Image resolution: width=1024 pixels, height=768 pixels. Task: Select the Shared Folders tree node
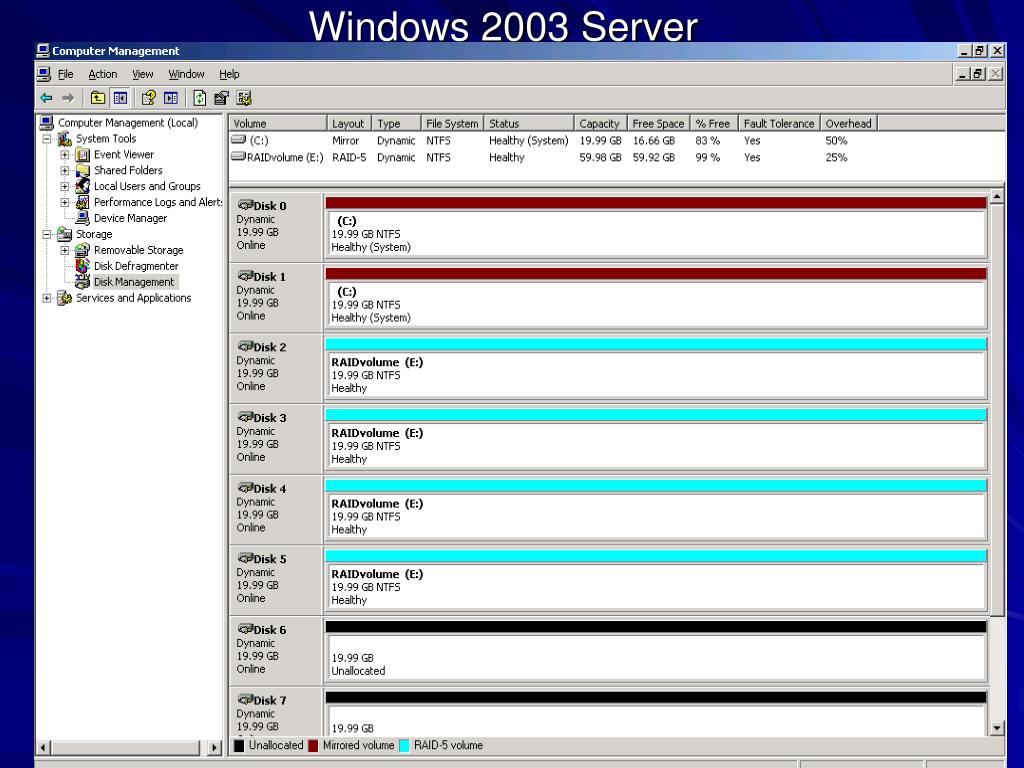click(128, 170)
